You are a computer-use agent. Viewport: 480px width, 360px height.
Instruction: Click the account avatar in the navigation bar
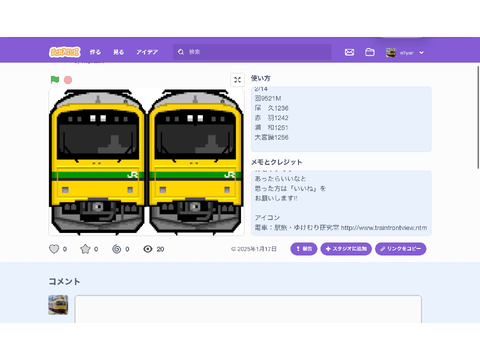(x=391, y=52)
